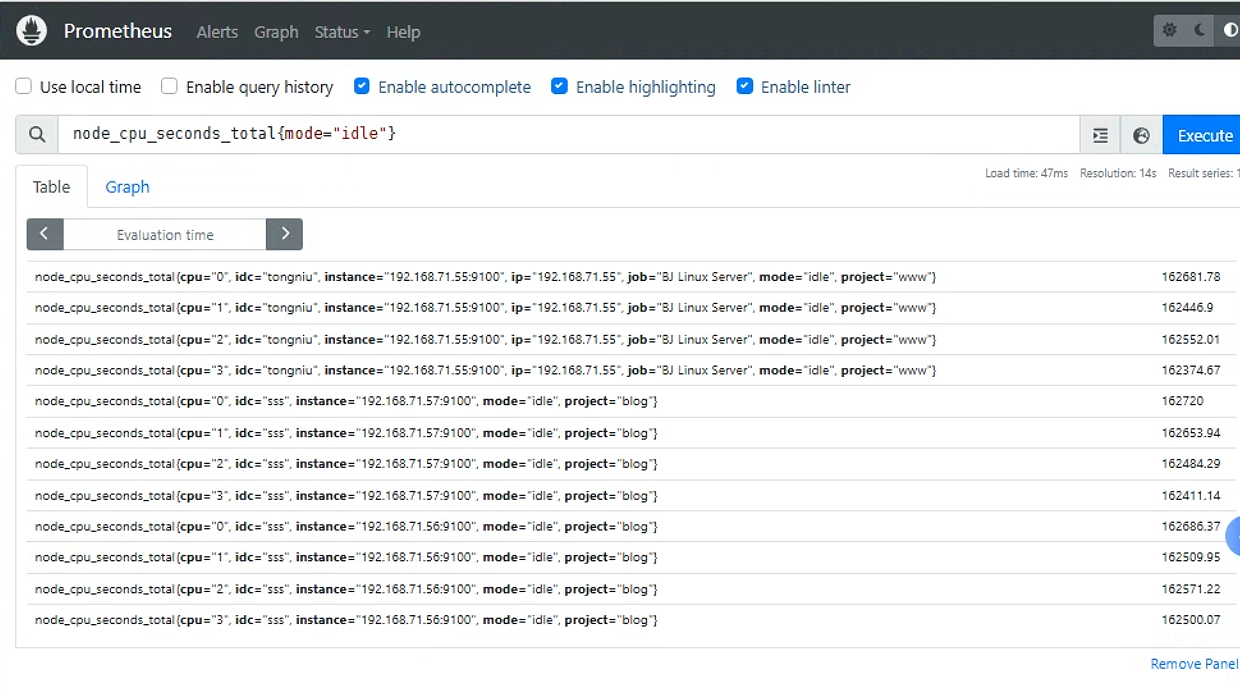Expand the Status dropdown menu

[342, 32]
